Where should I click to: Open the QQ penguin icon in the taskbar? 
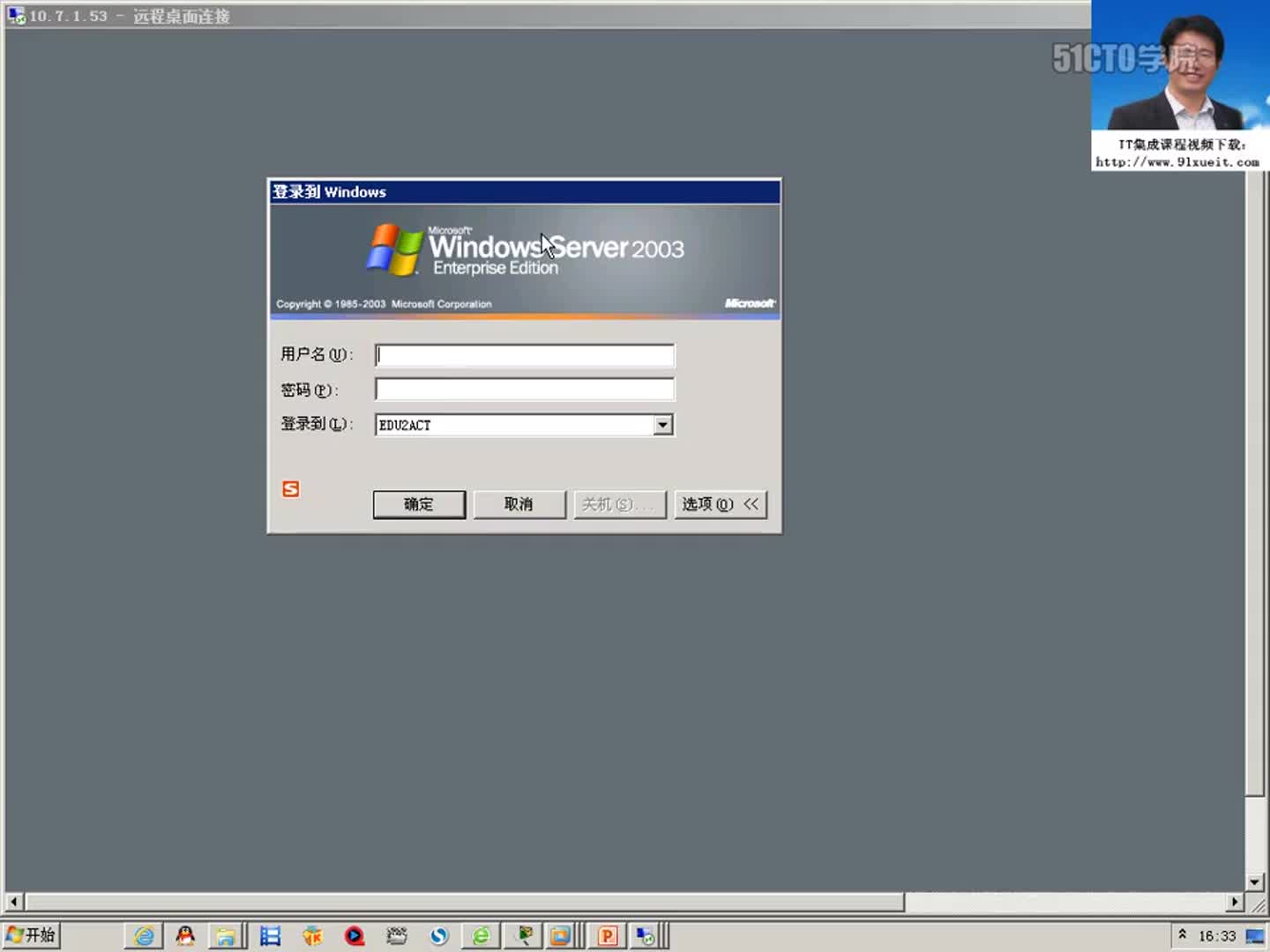tap(185, 936)
